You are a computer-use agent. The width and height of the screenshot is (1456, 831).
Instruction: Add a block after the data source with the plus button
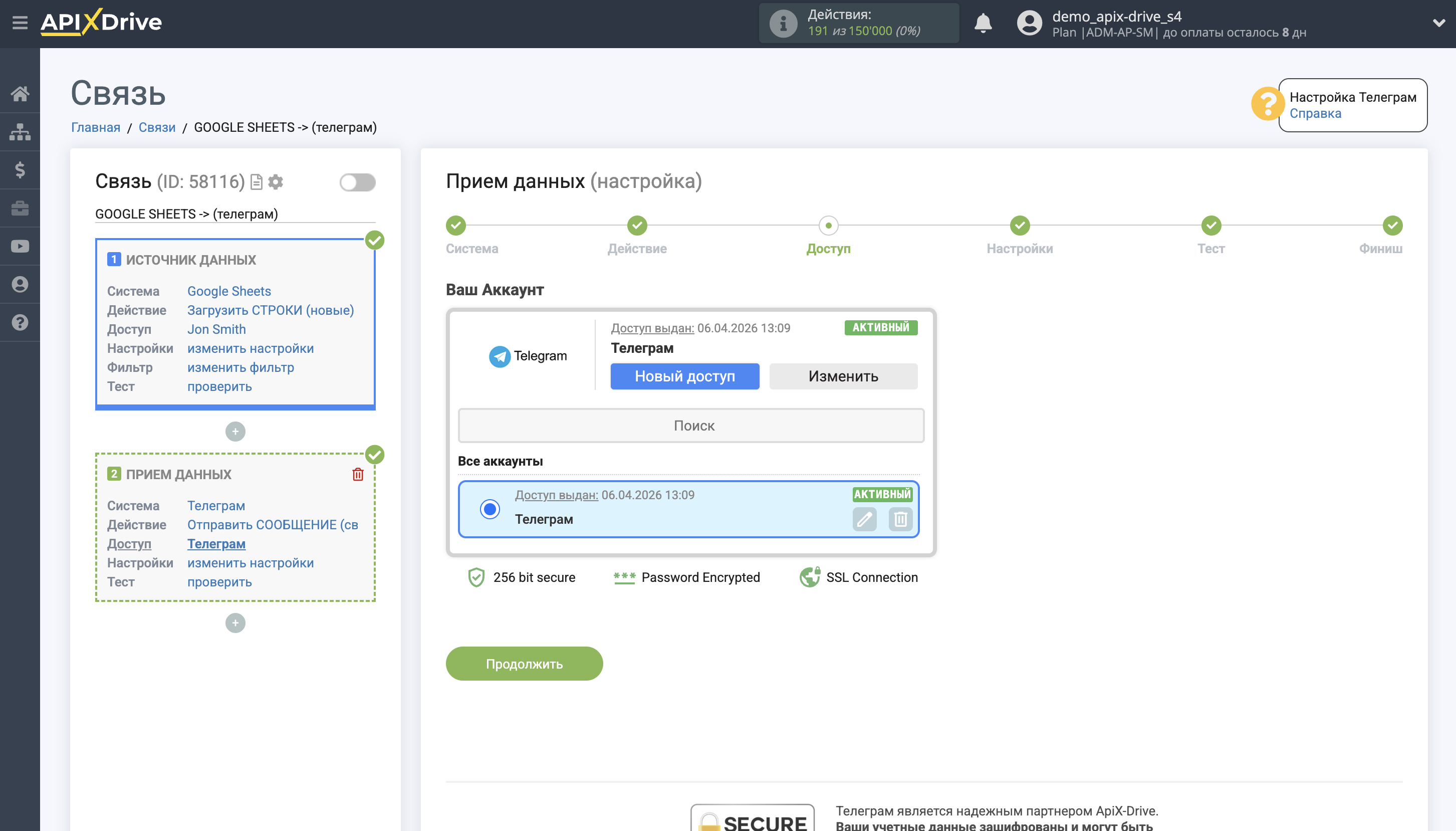click(235, 432)
